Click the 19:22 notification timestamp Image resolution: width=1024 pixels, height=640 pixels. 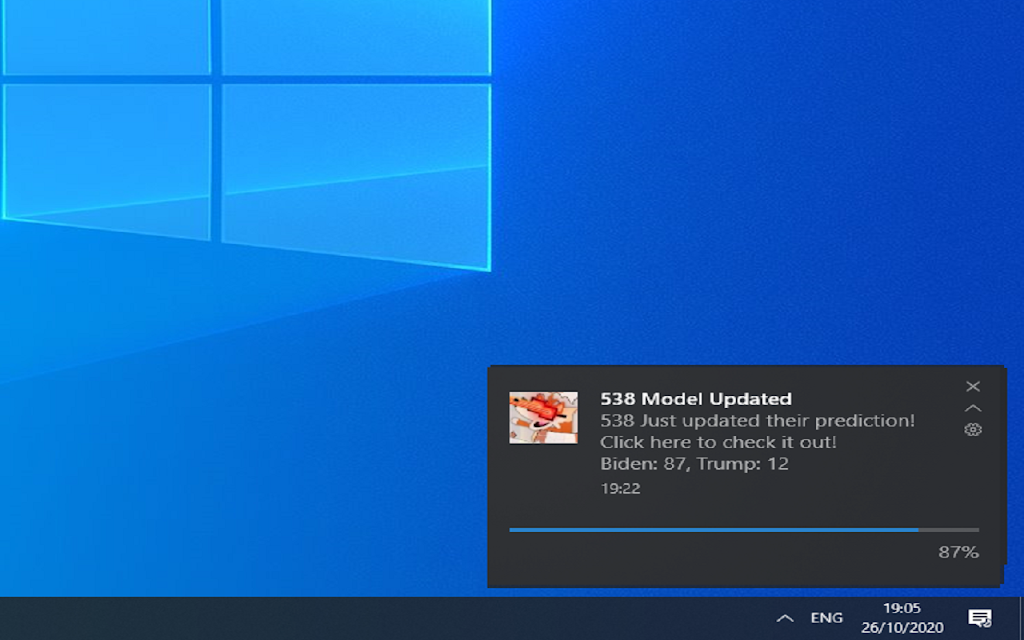point(620,488)
